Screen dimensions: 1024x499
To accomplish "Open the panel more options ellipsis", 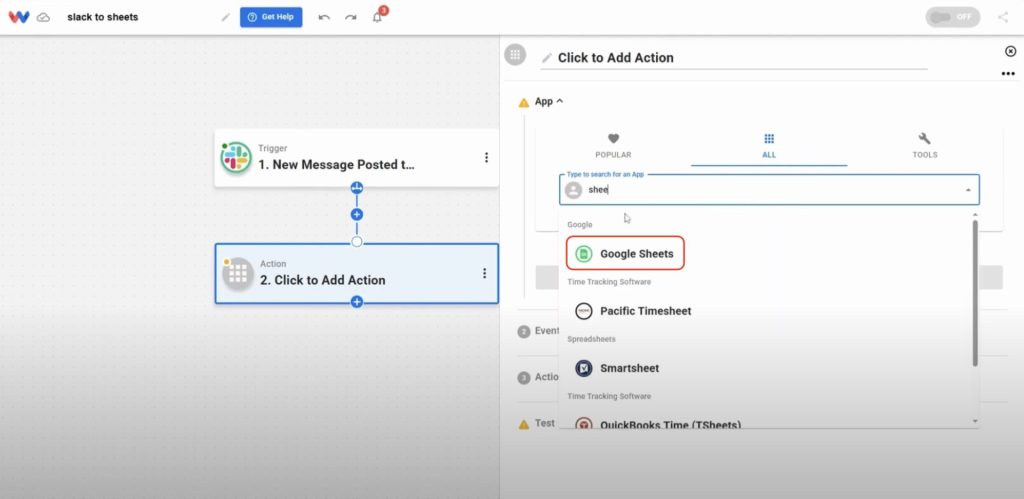I will tap(1008, 74).
